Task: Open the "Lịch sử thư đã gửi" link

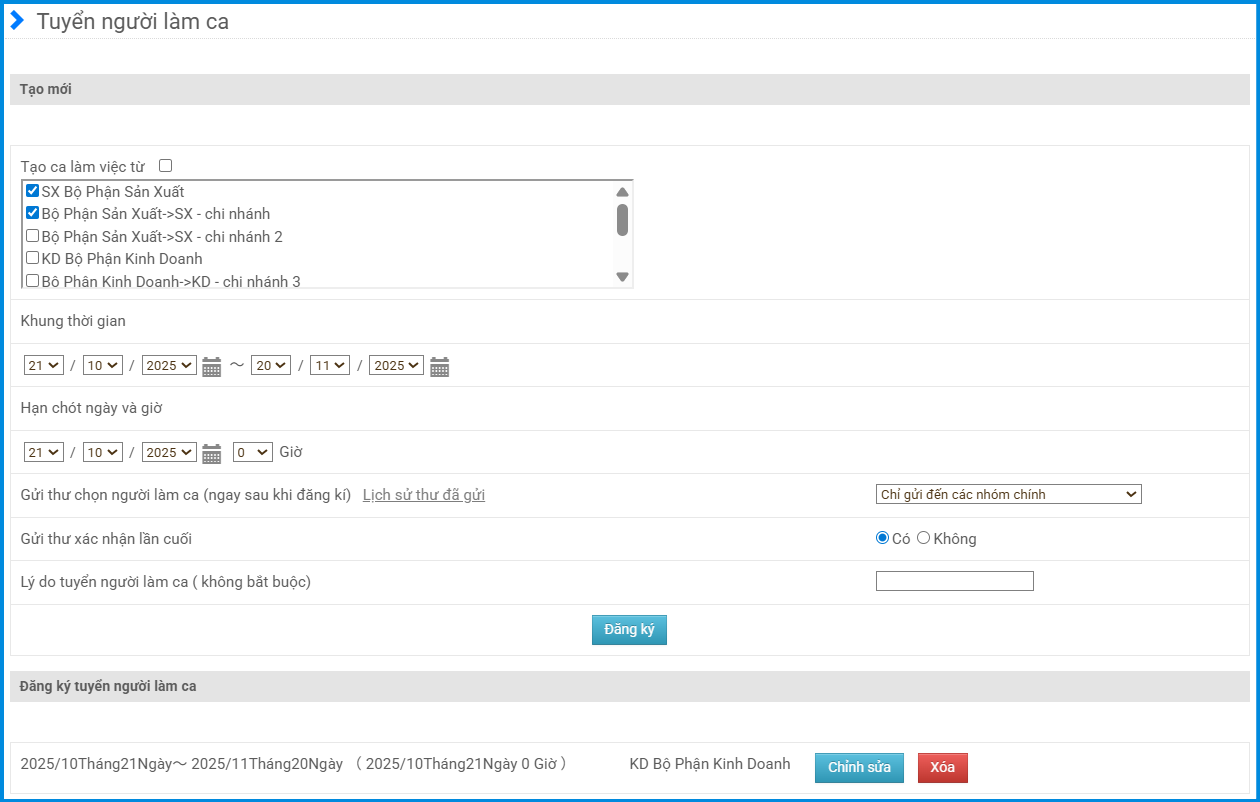Action: (x=424, y=495)
